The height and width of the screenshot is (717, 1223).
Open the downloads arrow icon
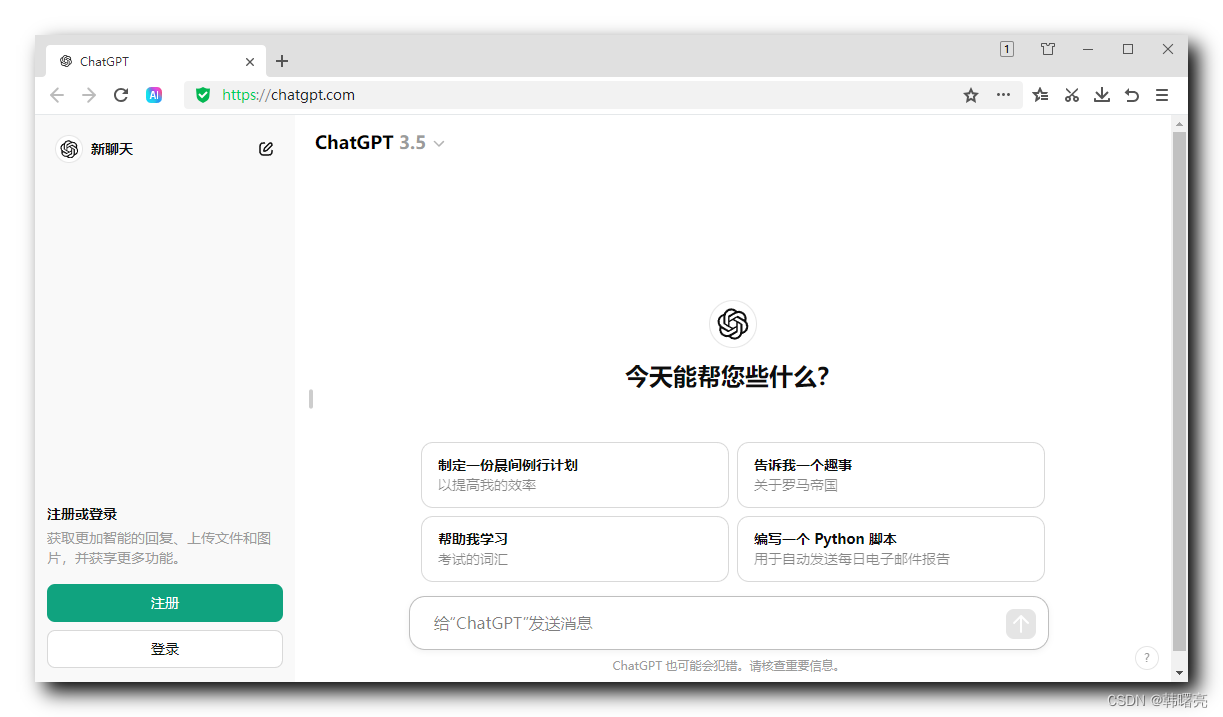tap(1102, 95)
